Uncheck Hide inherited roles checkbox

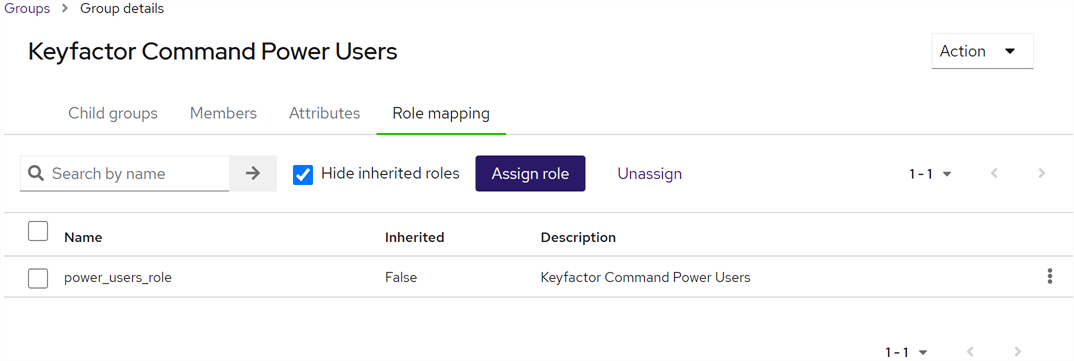[x=303, y=175]
